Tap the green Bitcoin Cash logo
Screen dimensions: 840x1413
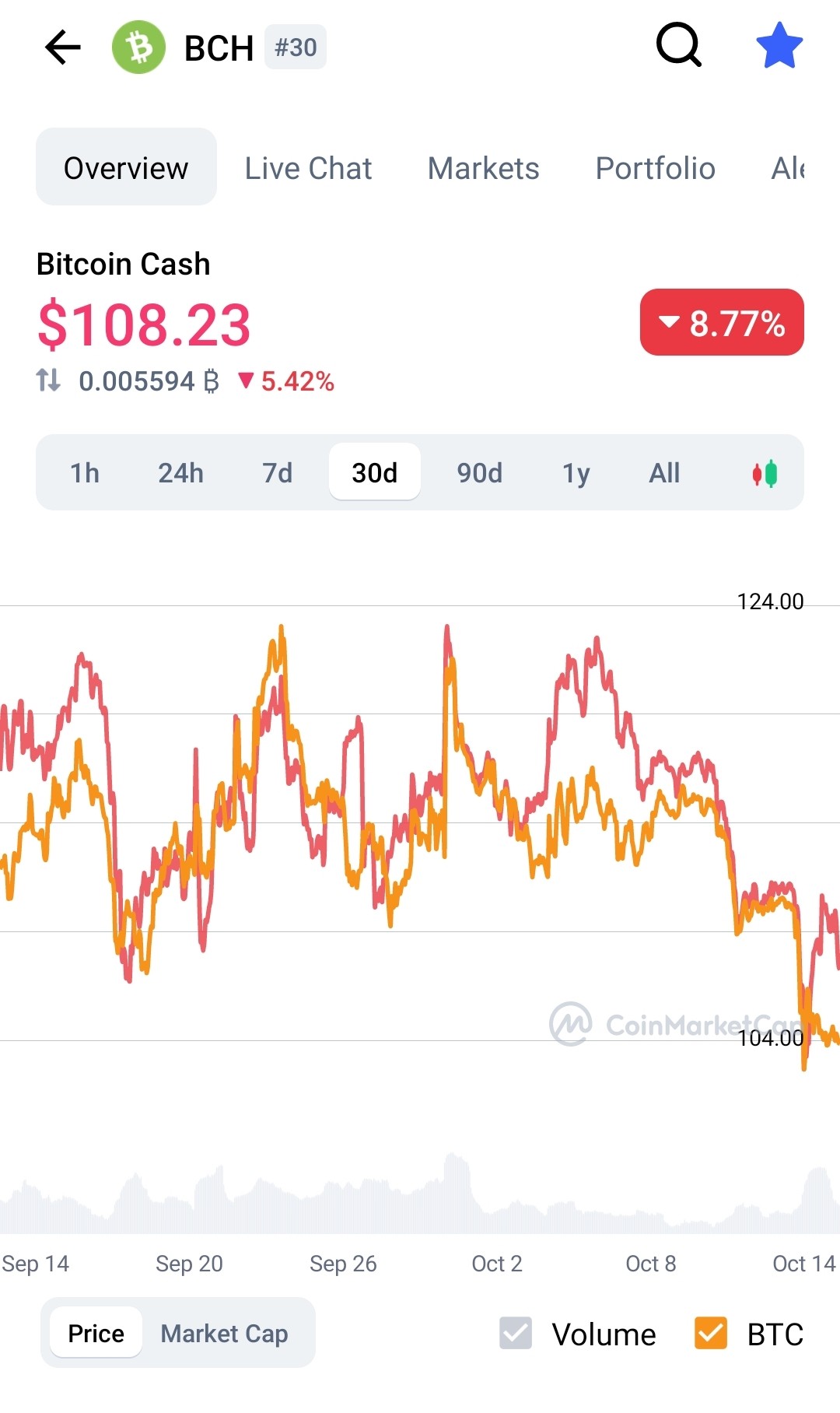click(139, 47)
